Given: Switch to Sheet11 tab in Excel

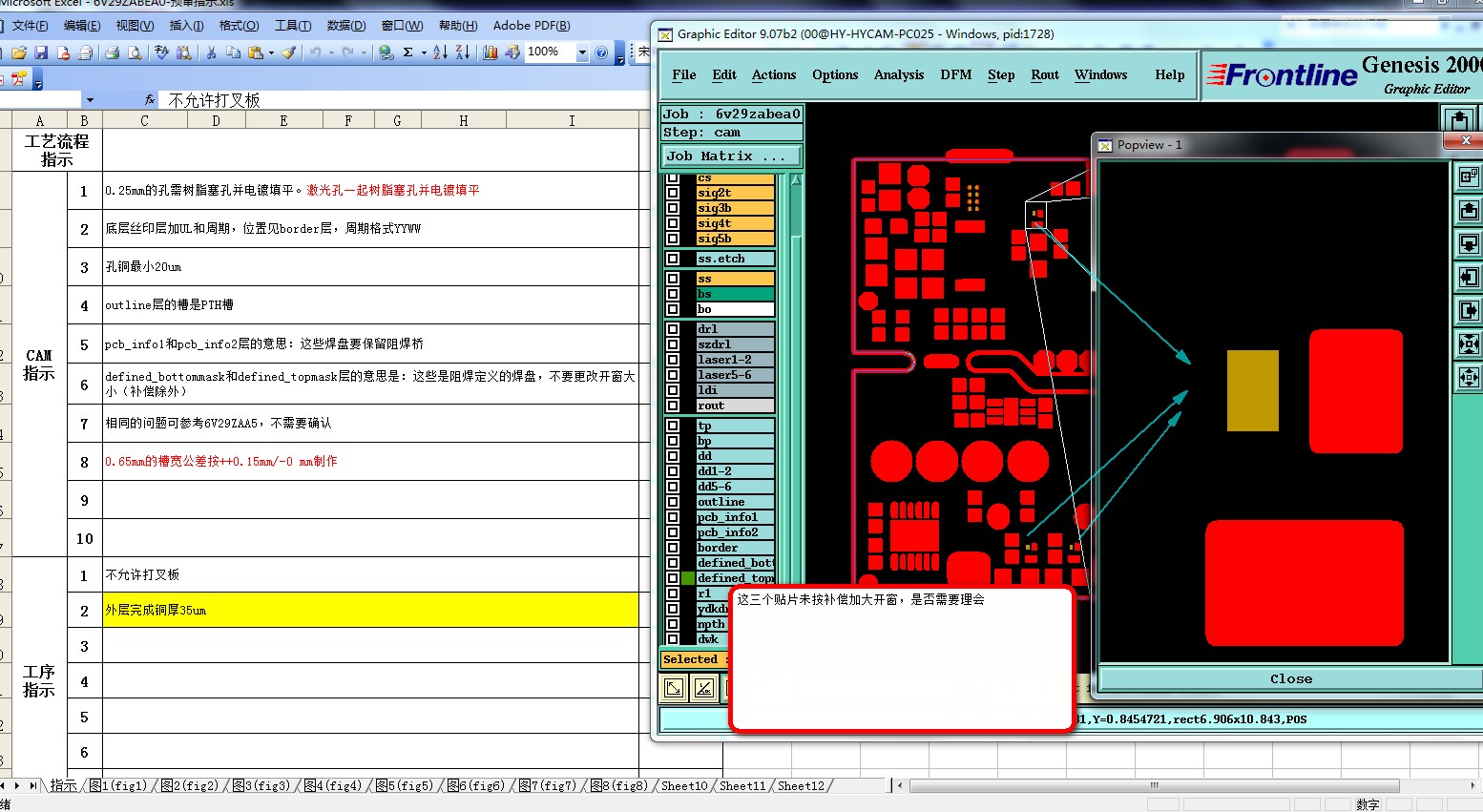Looking at the screenshot, I should tap(742, 785).
